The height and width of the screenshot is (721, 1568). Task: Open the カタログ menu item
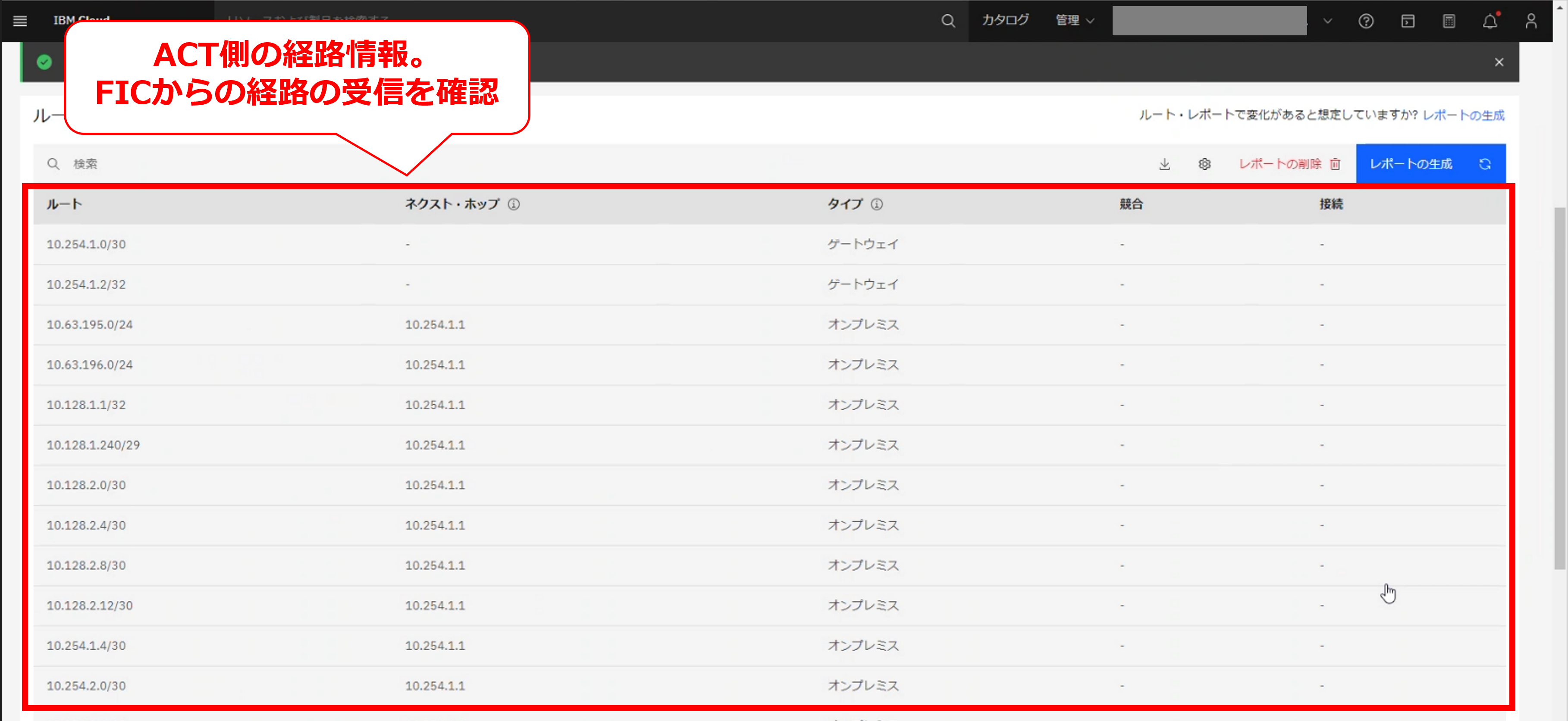(1005, 21)
